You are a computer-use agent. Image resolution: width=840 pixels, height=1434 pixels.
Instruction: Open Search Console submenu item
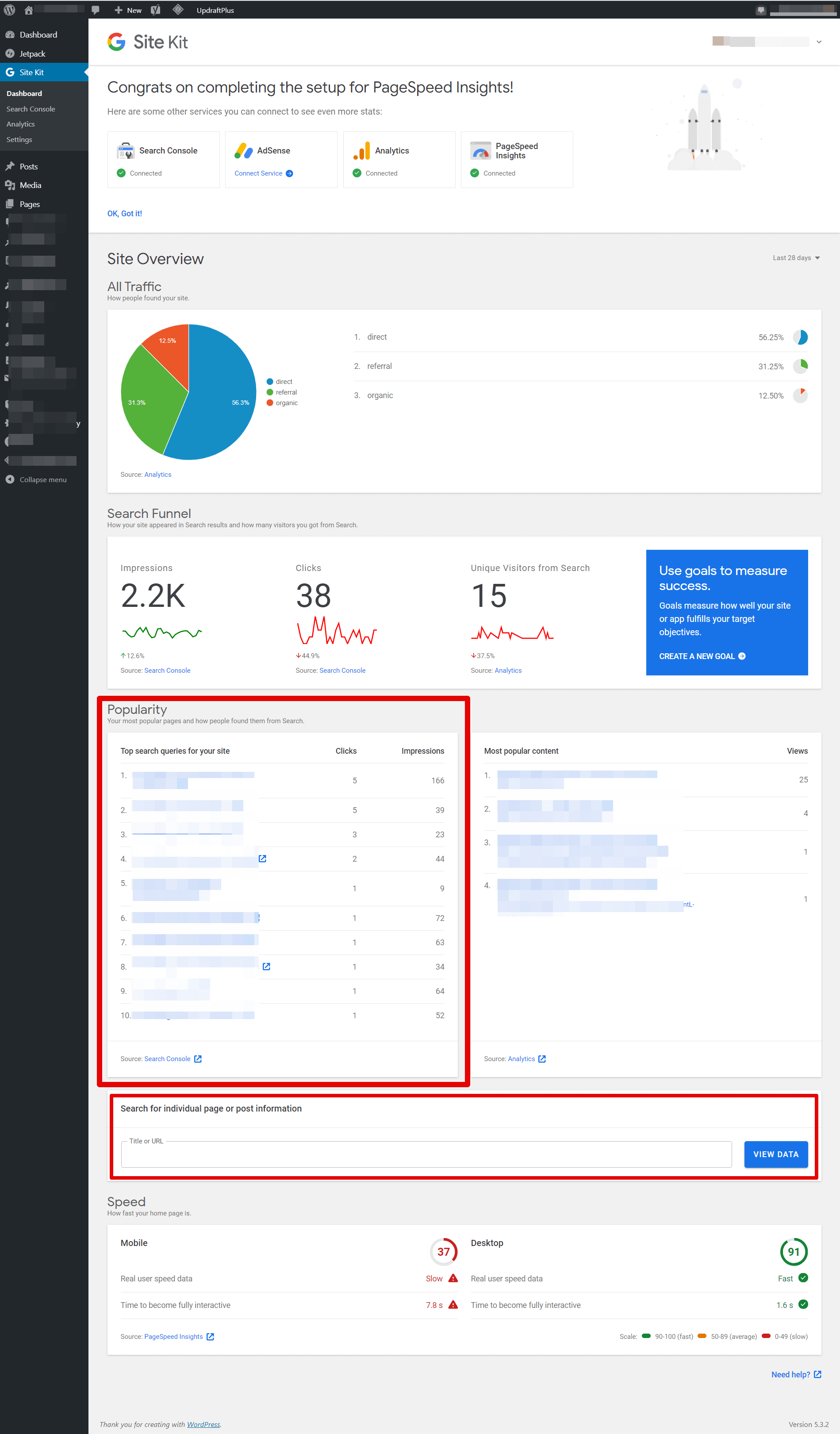point(31,109)
